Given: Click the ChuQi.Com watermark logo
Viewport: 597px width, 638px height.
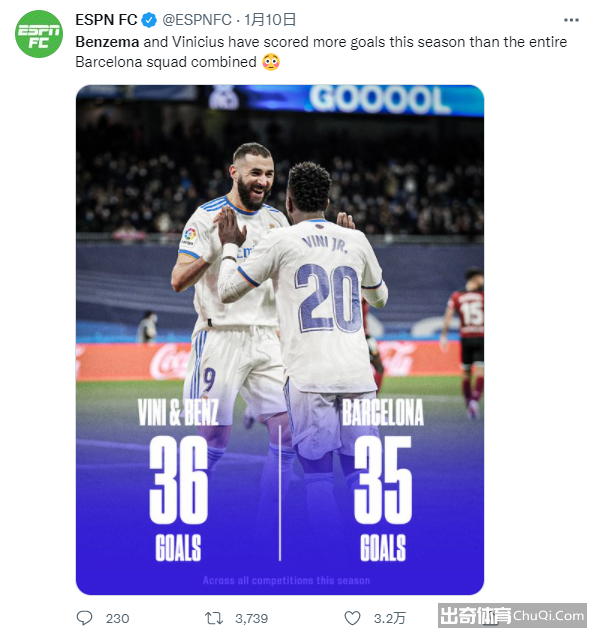Looking at the screenshot, I should pos(512,615).
